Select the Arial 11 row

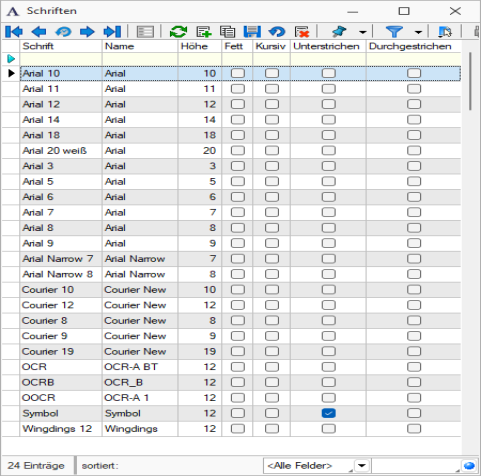click(x=240, y=89)
